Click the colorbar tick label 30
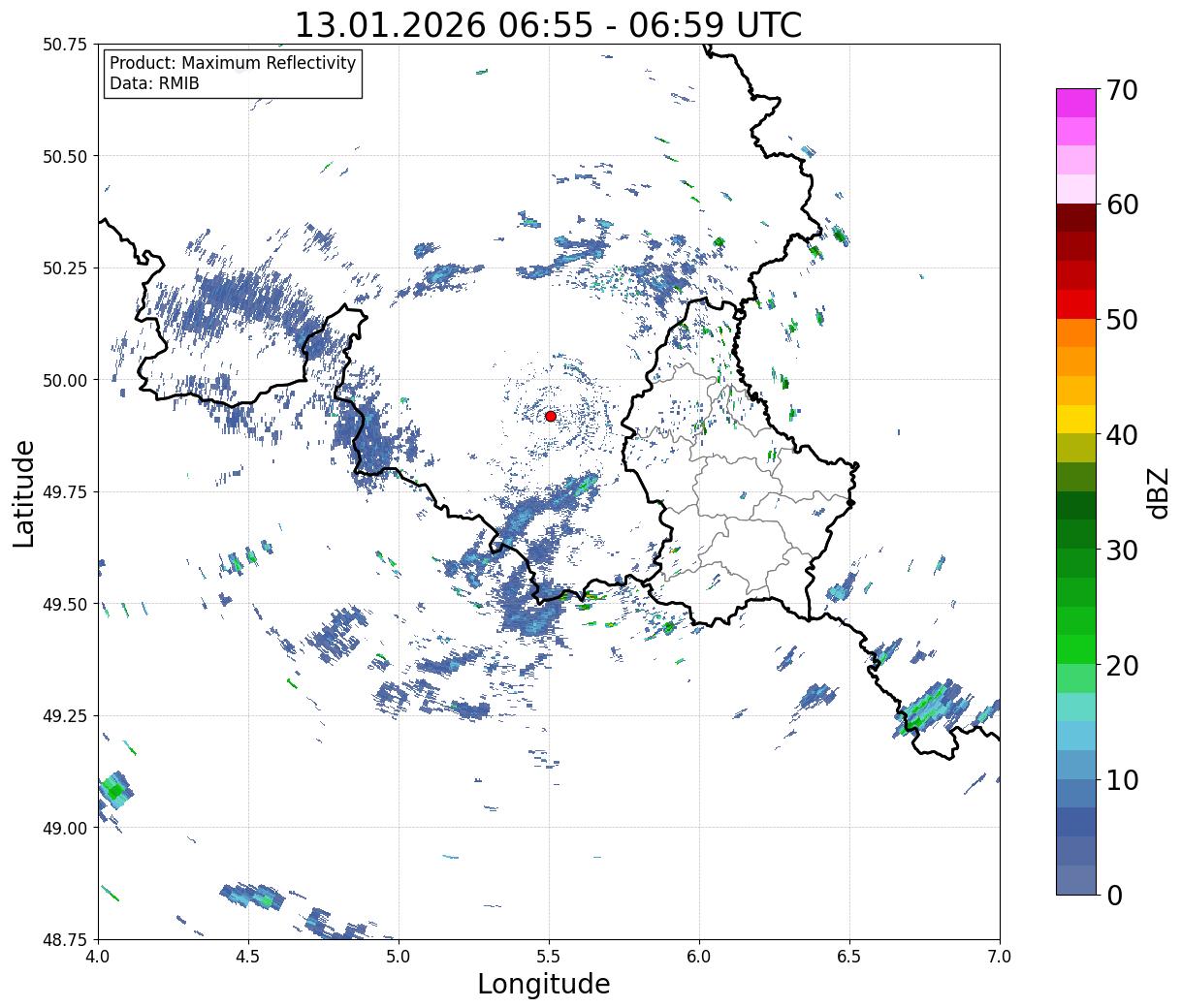The height and width of the screenshot is (1008, 1182). coord(1121,551)
